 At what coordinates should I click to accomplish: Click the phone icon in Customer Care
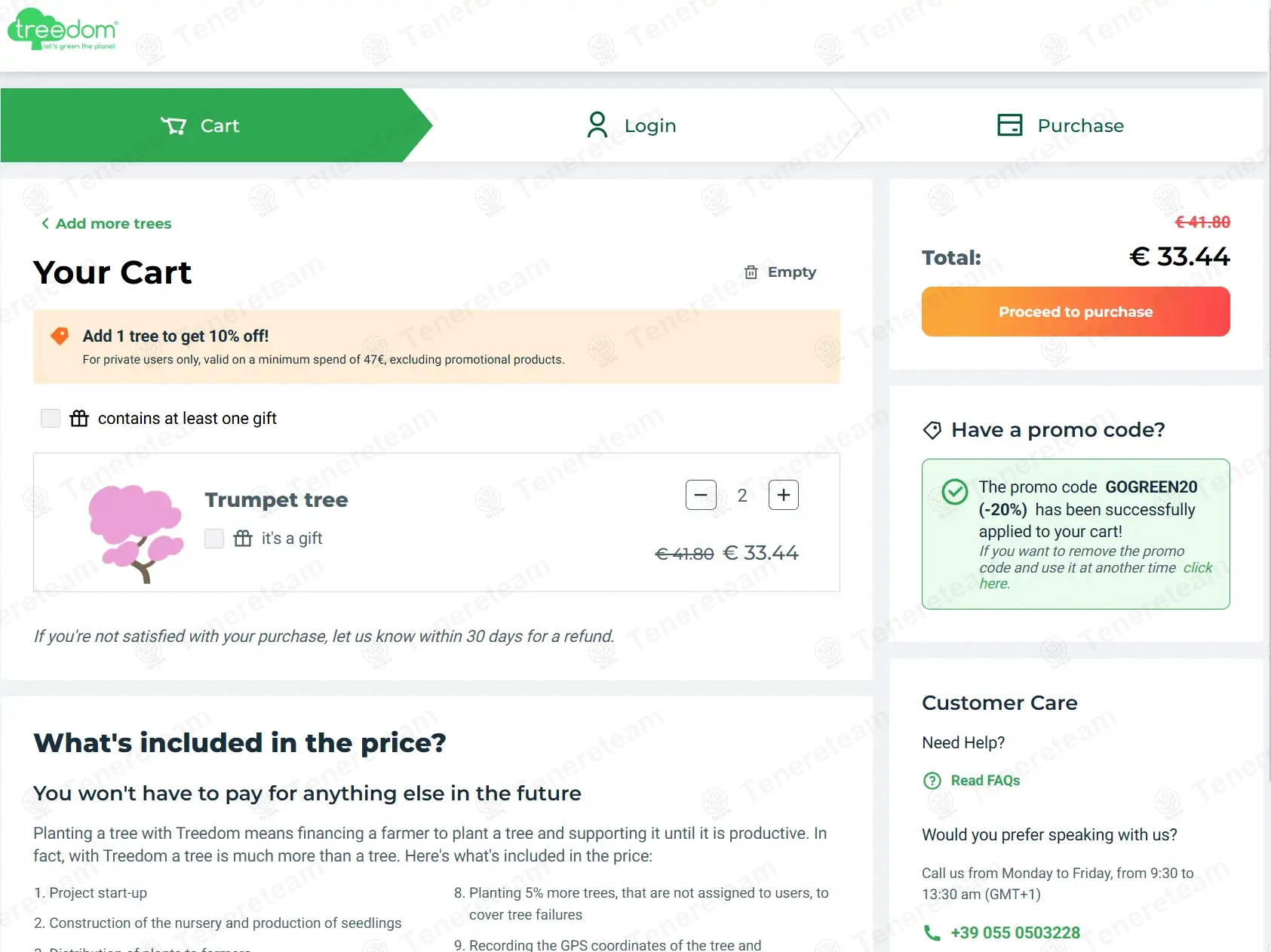coord(932,933)
